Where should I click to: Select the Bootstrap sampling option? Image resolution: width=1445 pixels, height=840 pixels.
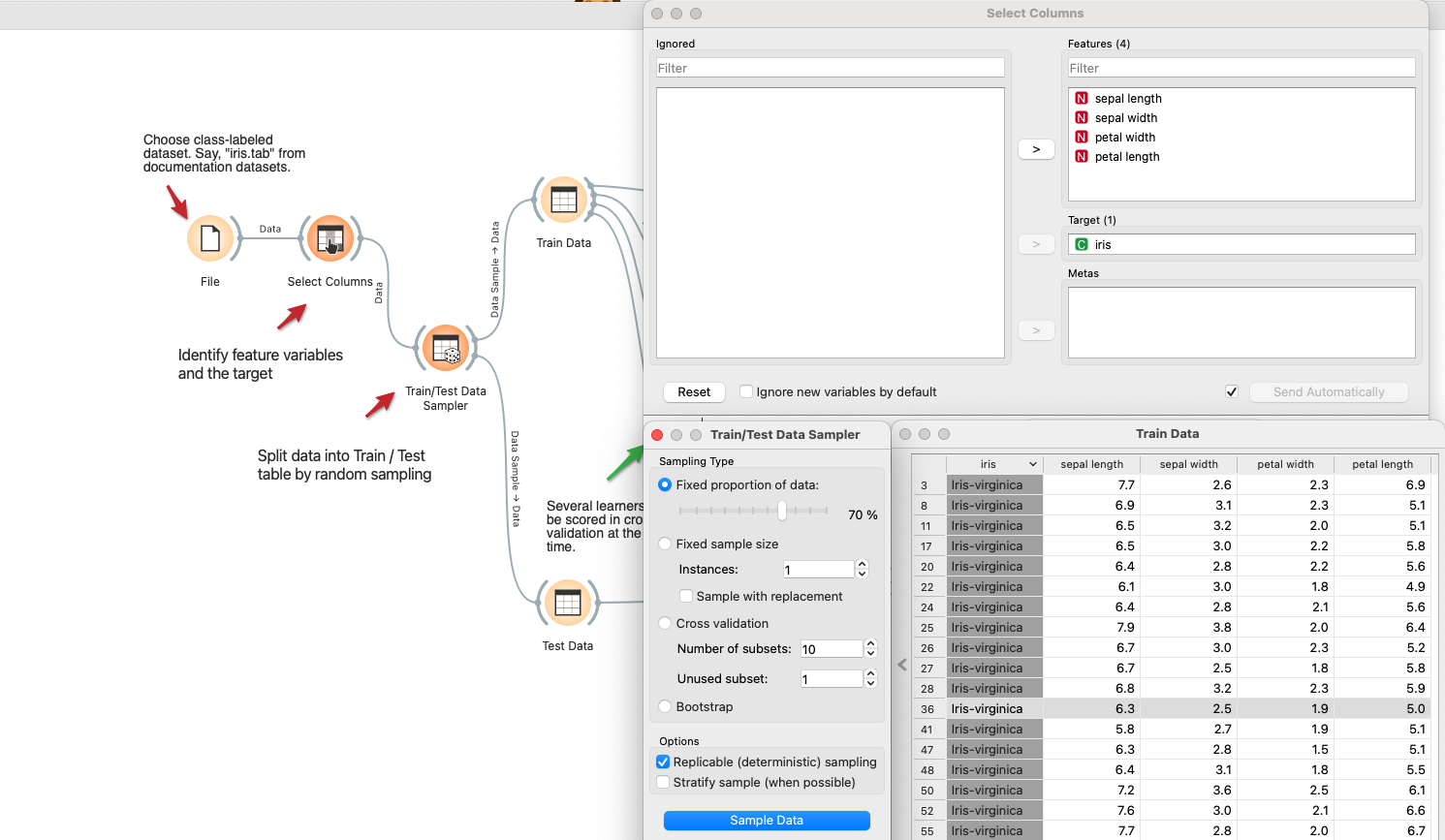(665, 706)
